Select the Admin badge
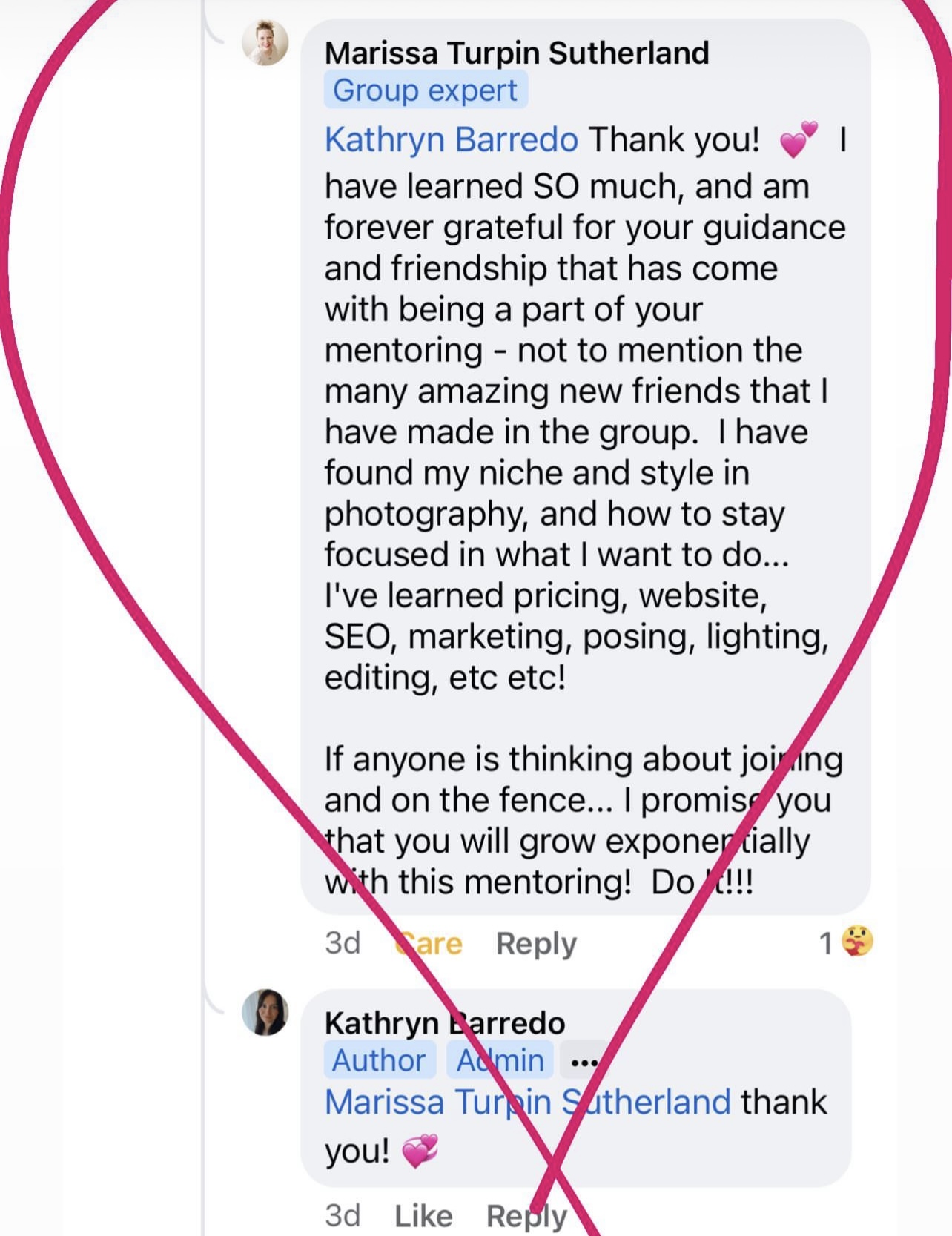 pyautogui.click(x=500, y=1060)
